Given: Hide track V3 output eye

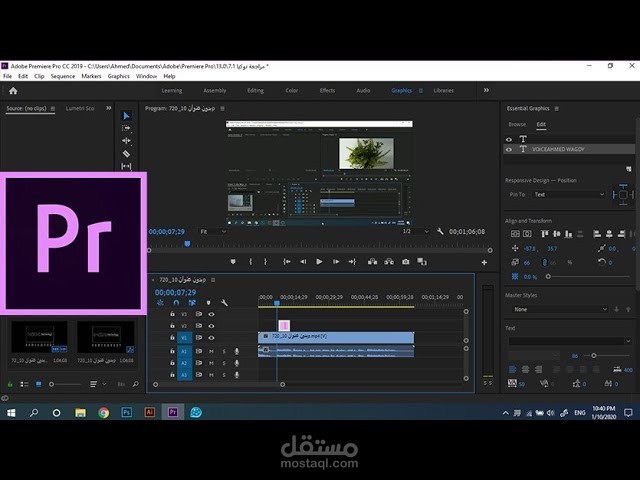Looking at the screenshot, I should pyautogui.click(x=211, y=314).
